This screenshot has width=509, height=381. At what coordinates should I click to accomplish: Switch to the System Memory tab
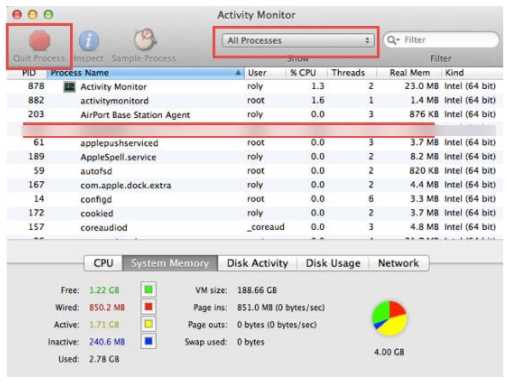point(170,263)
